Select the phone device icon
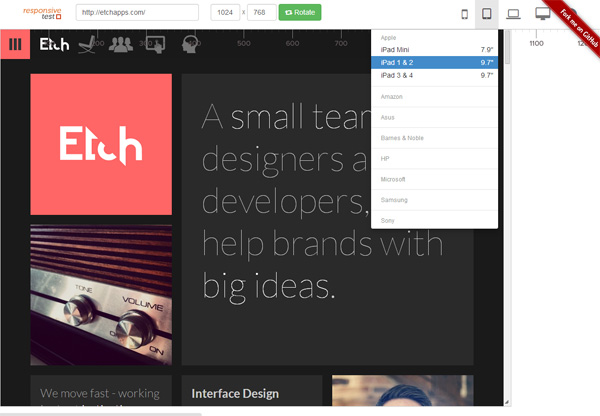The height and width of the screenshot is (416, 600). pyautogui.click(x=464, y=14)
